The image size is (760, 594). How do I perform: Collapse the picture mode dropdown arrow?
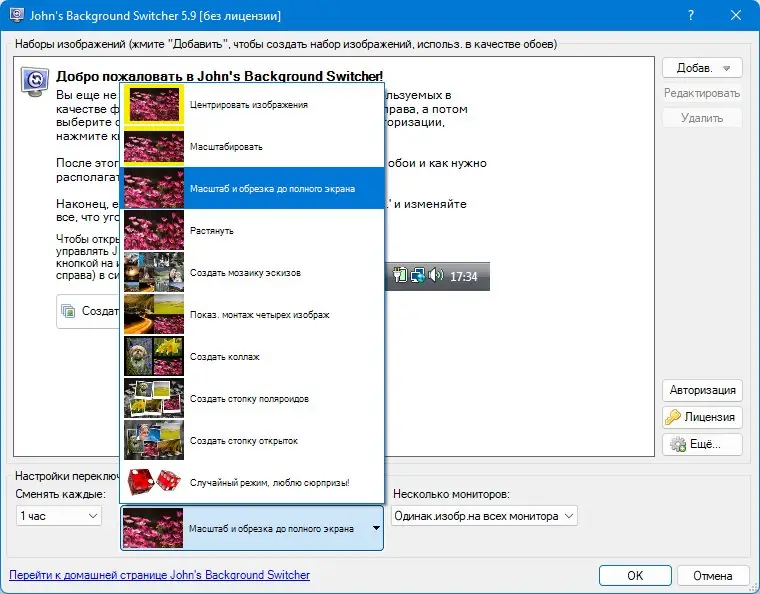(376, 528)
